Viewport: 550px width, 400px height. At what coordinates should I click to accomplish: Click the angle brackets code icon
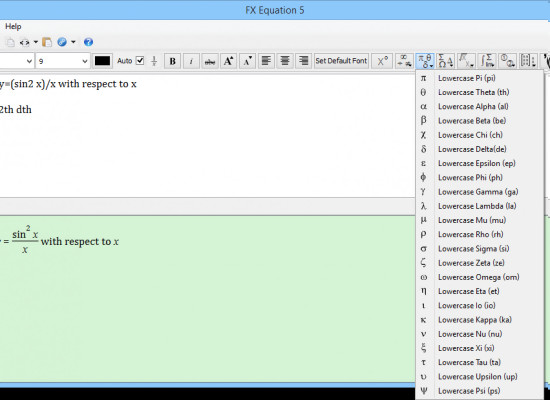pyautogui.click(x=24, y=42)
